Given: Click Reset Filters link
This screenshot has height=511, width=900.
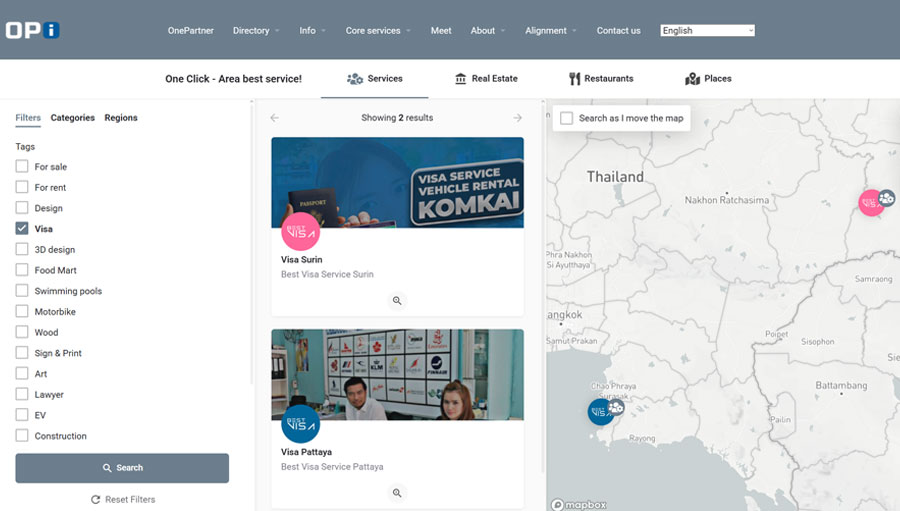Looking at the screenshot, I should (123, 499).
